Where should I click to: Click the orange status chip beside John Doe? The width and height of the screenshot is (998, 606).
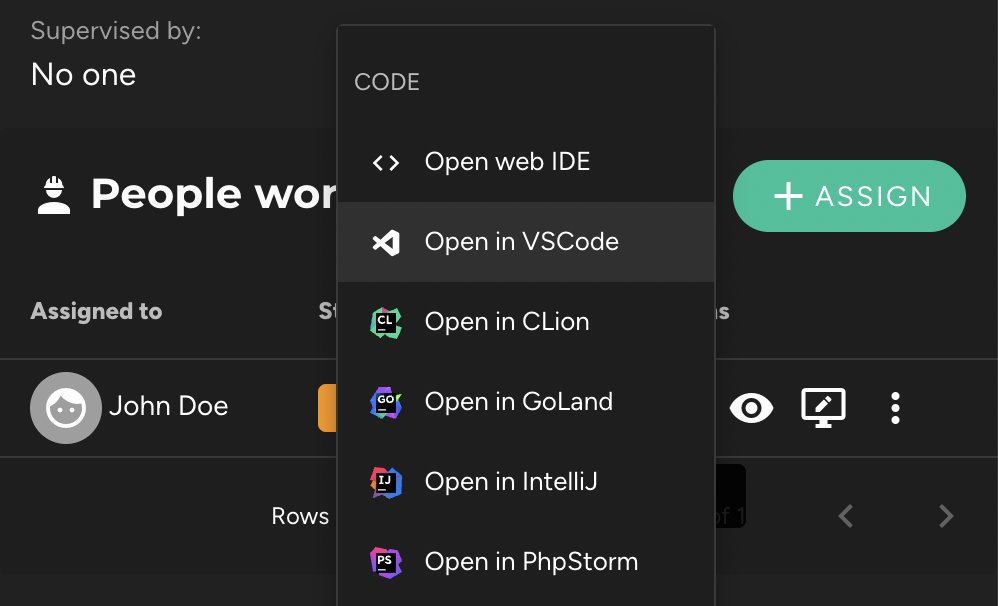pyautogui.click(x=327, y=407)
